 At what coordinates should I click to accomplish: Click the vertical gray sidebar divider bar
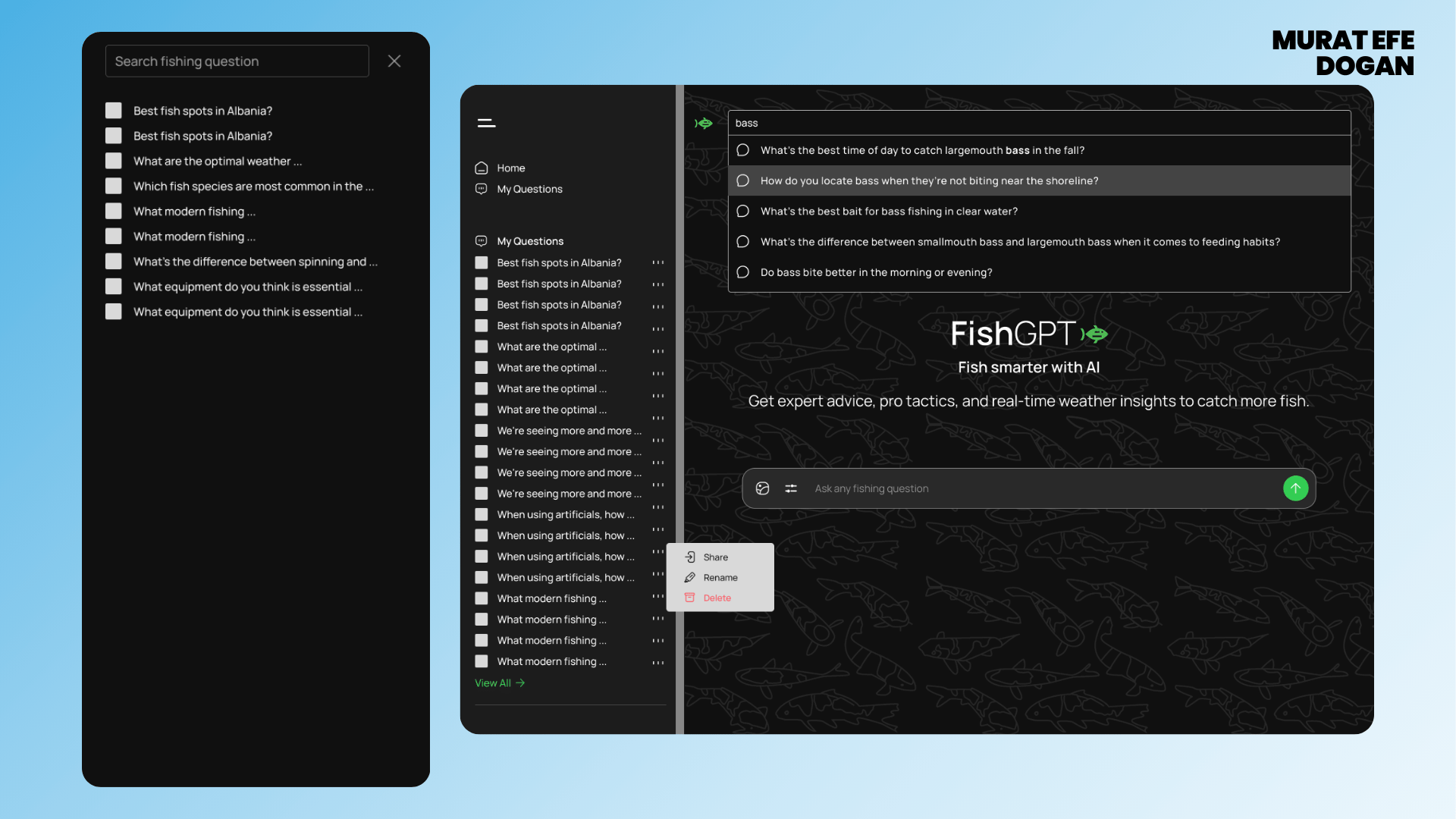coord(679,409)
